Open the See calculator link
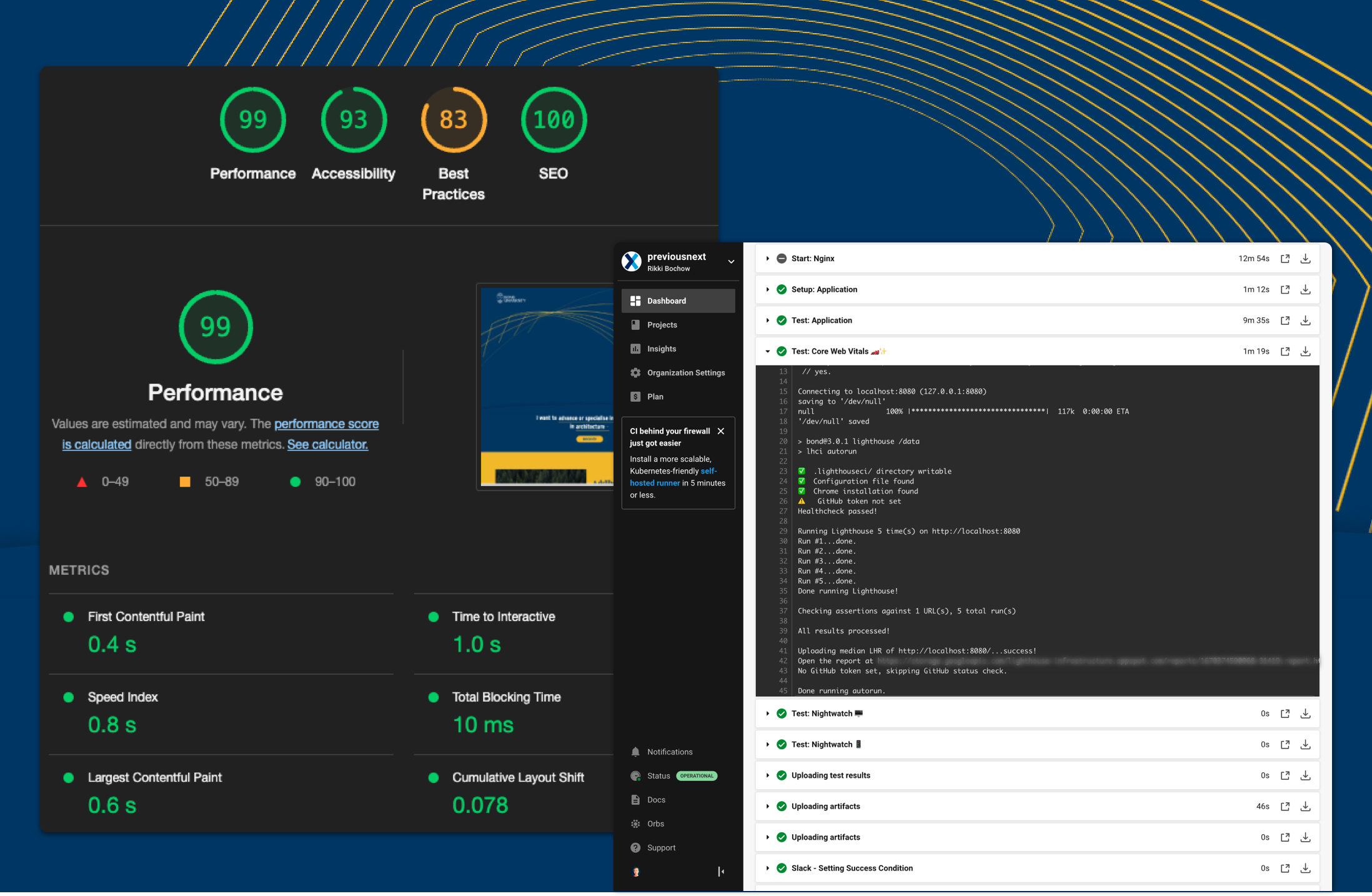1372x896 pixels. click(x=327, y=444)
